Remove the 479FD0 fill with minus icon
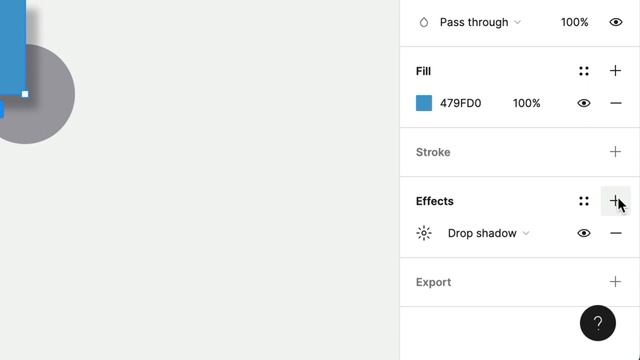The height and width of the screenshot is (360, 640). click(x=616, y=103)
